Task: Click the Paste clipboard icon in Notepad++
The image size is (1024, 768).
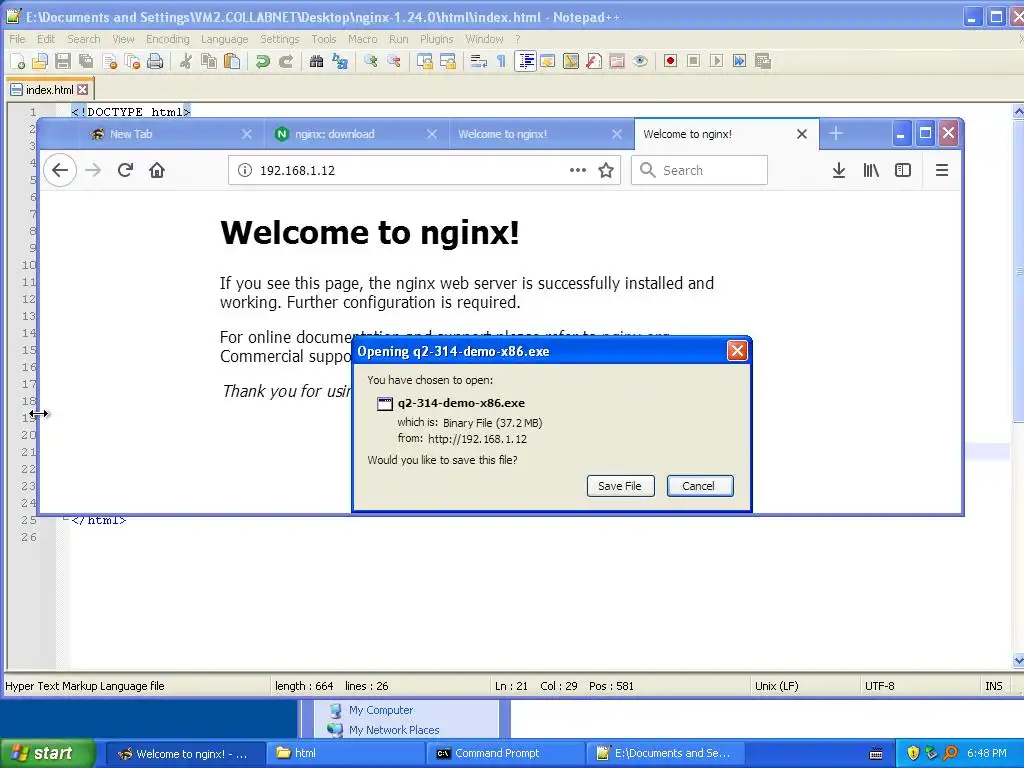Action: [x=232, y=61]
